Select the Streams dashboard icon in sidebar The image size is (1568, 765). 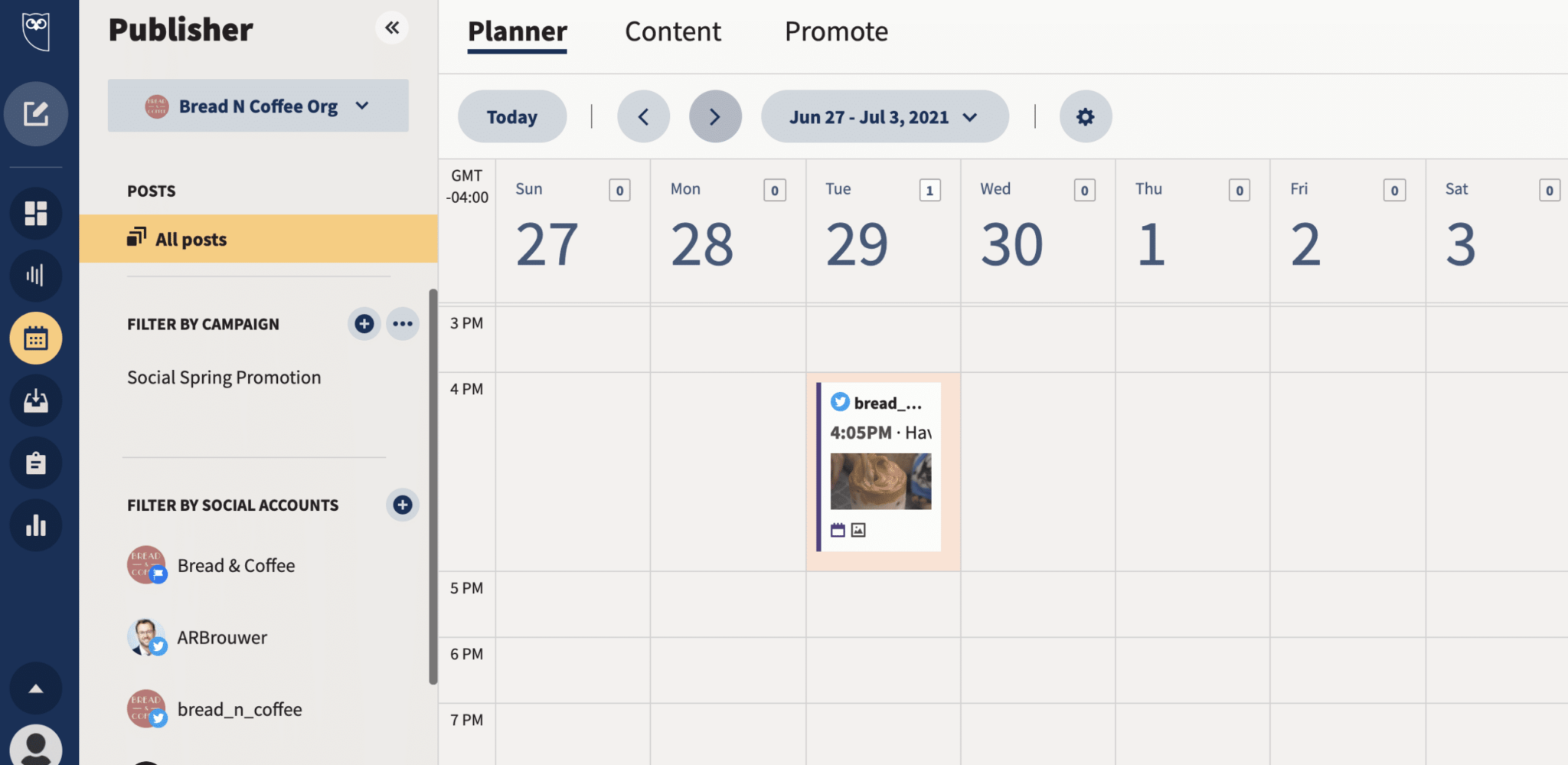pos(36,213)
